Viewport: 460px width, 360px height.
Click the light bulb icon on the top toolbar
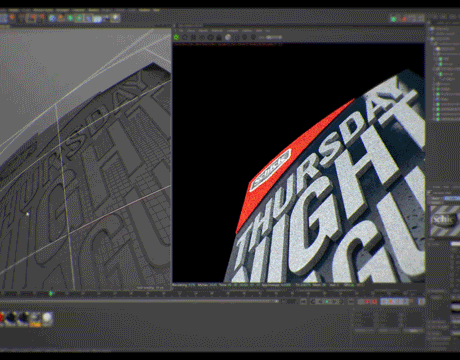(x=115, y=18)
